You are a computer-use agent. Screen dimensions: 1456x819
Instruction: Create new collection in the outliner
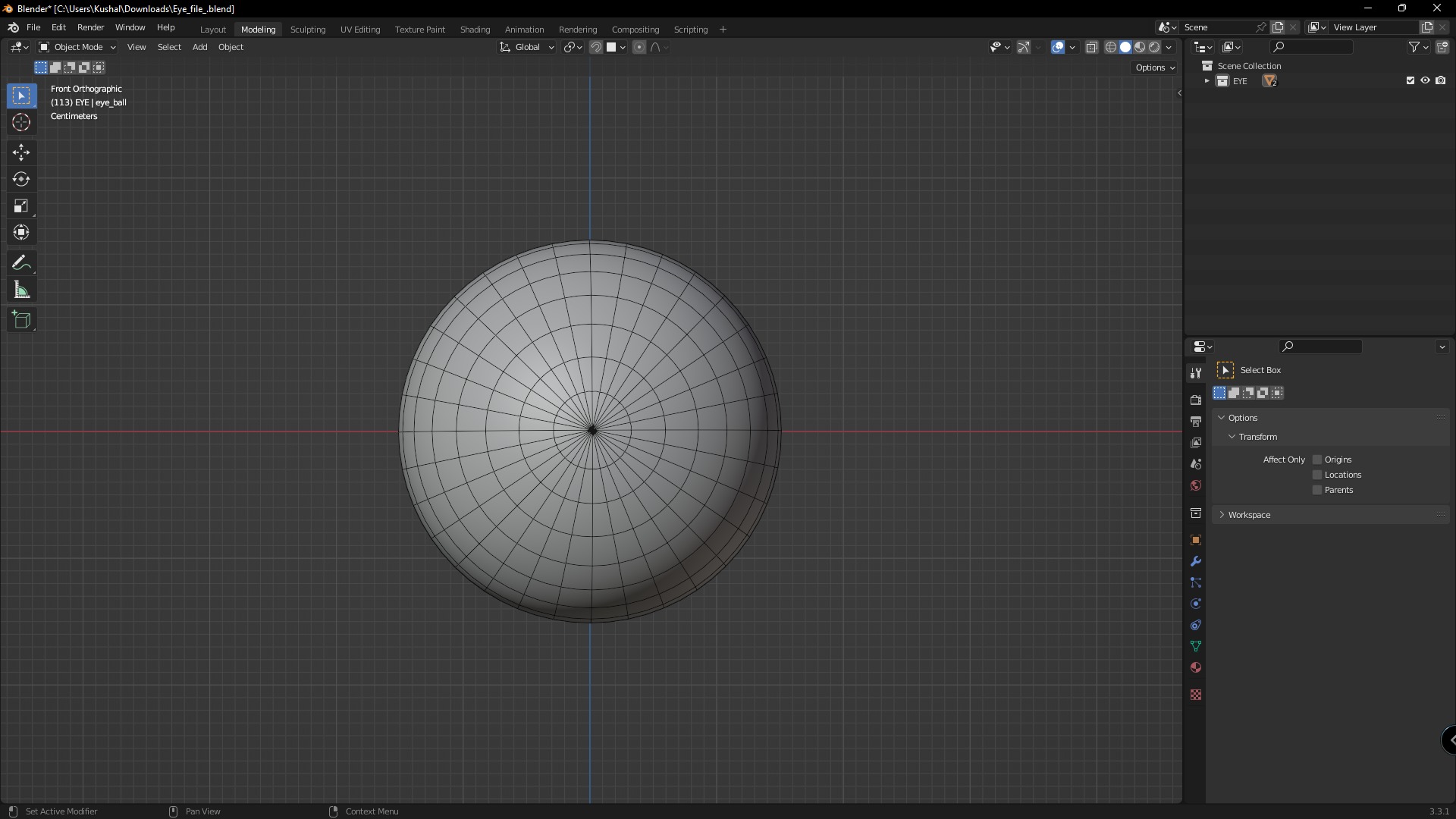tap(1442, 47)
